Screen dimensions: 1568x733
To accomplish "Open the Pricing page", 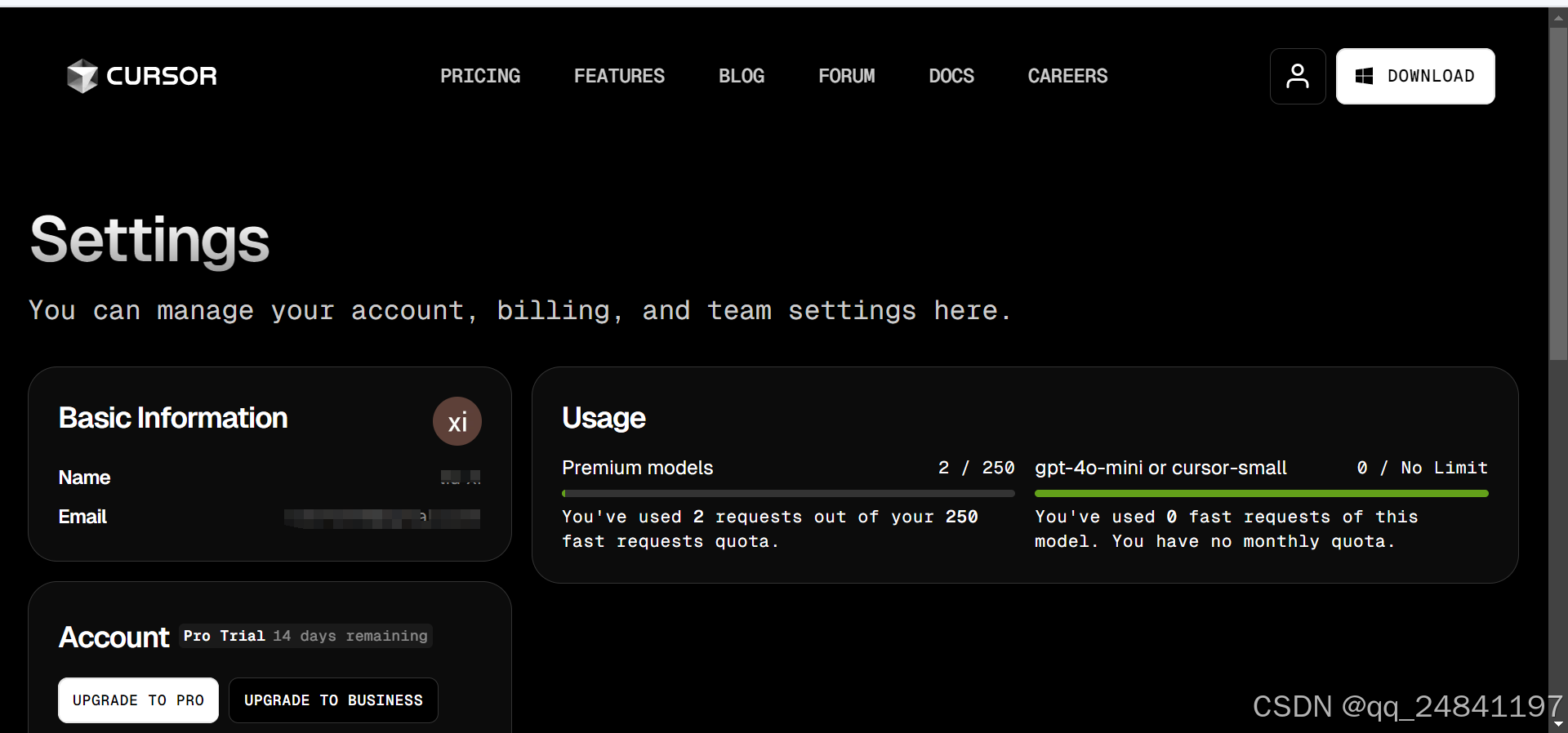I will click(480, 76).
